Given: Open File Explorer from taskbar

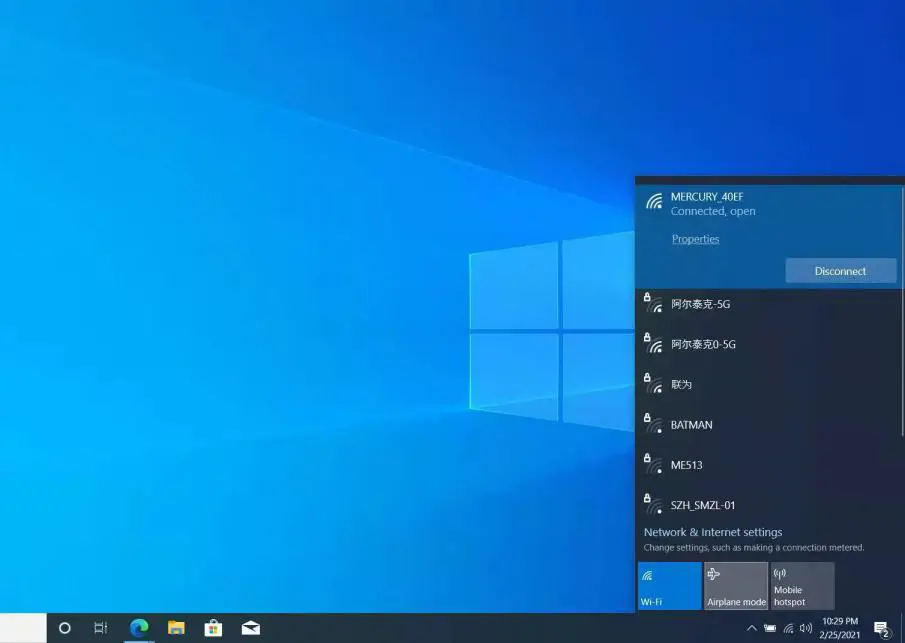Looking at the screenshot, I should (x=176, y=628).
